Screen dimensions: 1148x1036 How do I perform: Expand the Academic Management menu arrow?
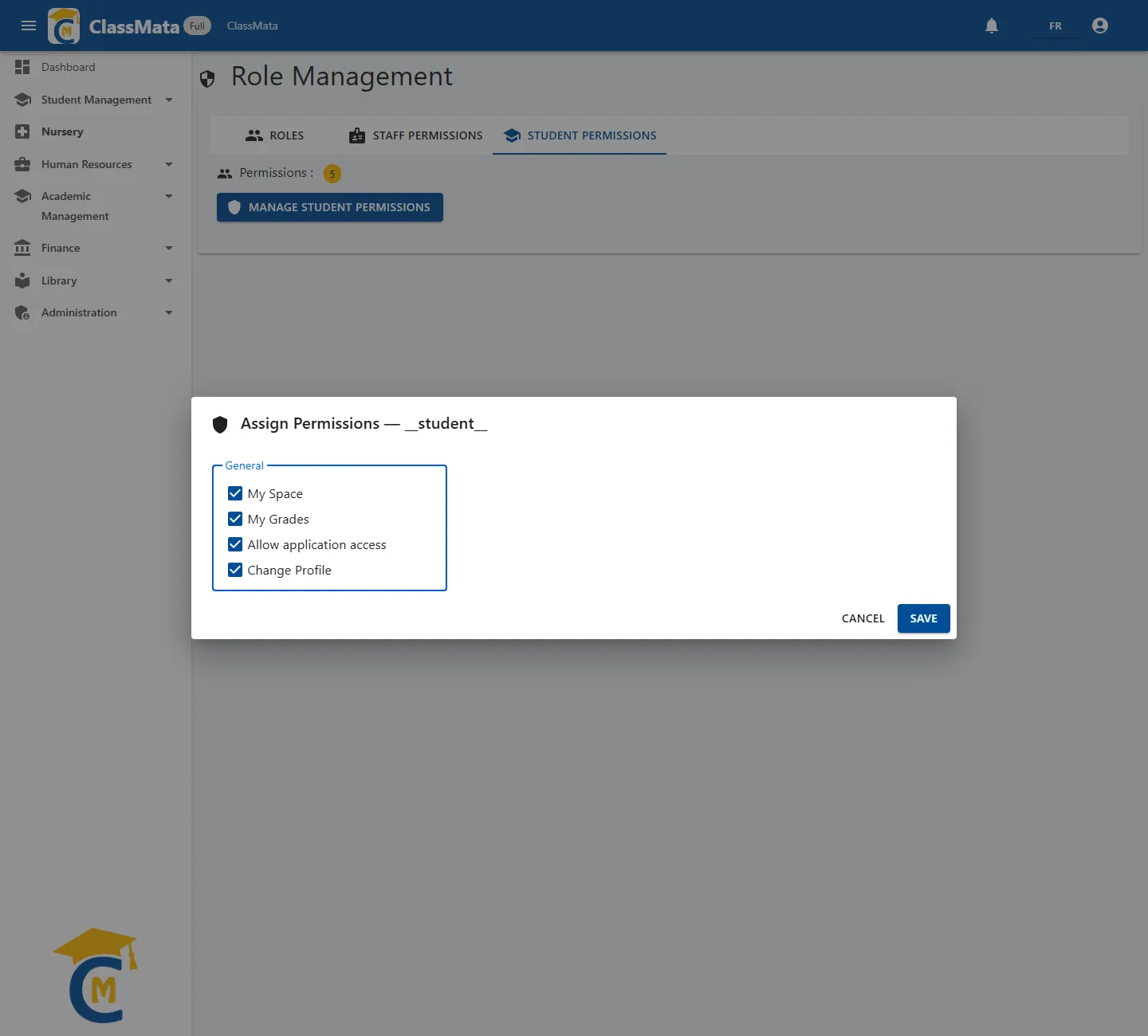(x=169, y=196)
